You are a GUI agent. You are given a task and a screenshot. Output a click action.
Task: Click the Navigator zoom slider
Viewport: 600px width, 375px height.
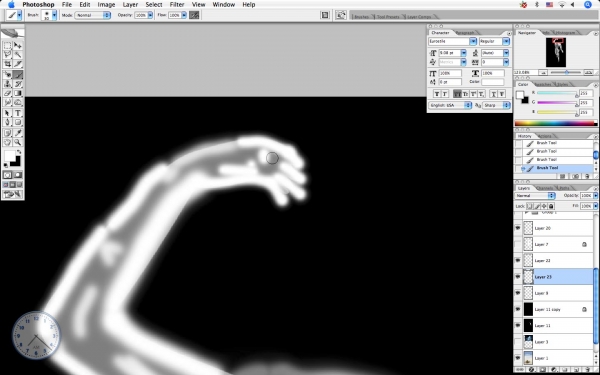pyautogui.click(x=567, y=72)
